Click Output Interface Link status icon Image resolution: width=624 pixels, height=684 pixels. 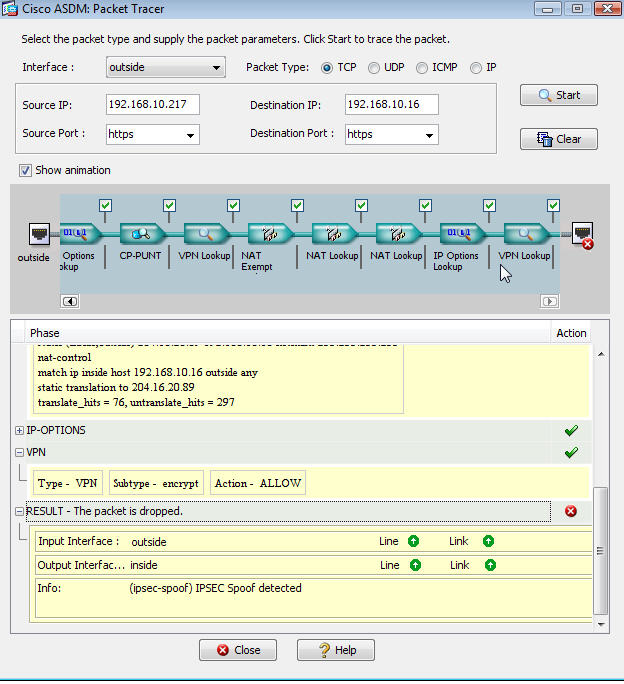click(490, 565)
